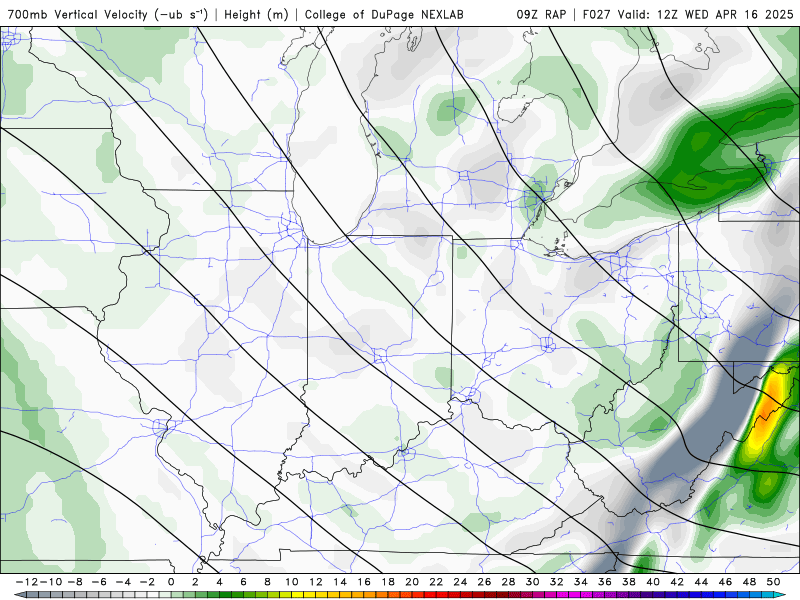Select the -6 legend value
800x600 pixels.
click(x=99, y=582)
